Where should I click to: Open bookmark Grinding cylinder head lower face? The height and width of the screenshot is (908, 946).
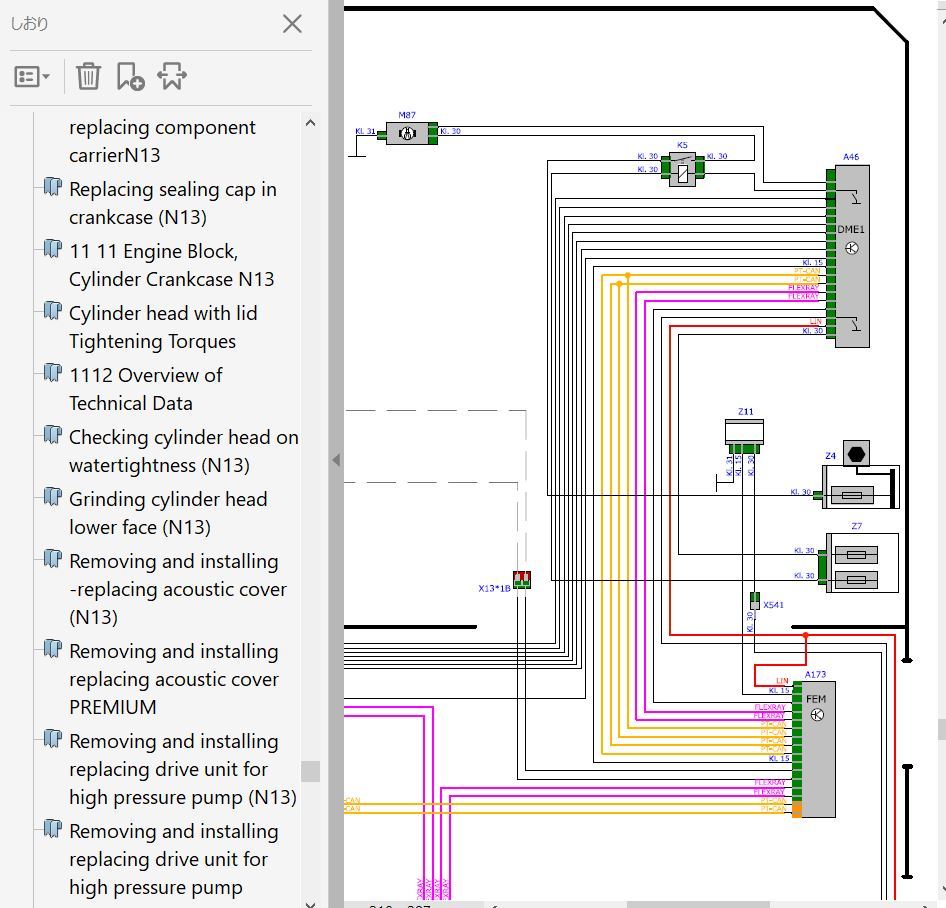click(168, 513)
